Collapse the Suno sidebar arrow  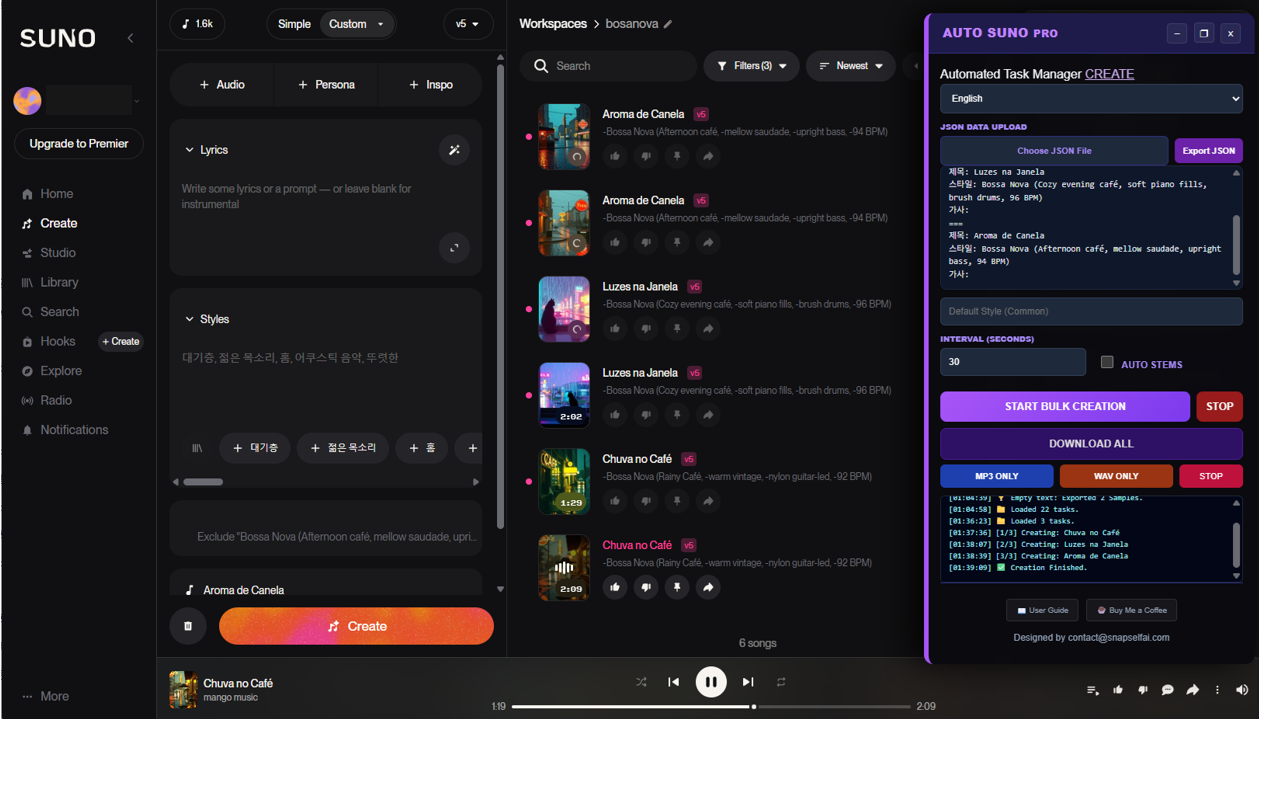tap(130, 38)
